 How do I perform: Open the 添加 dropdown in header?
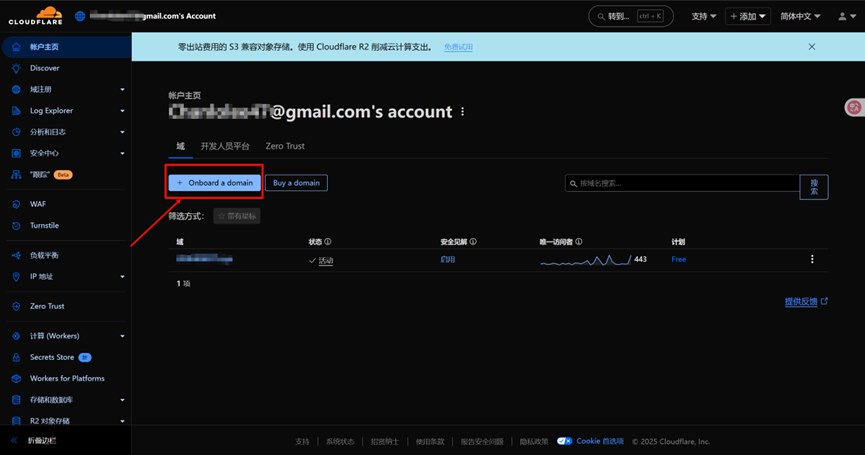click(747, 17)
